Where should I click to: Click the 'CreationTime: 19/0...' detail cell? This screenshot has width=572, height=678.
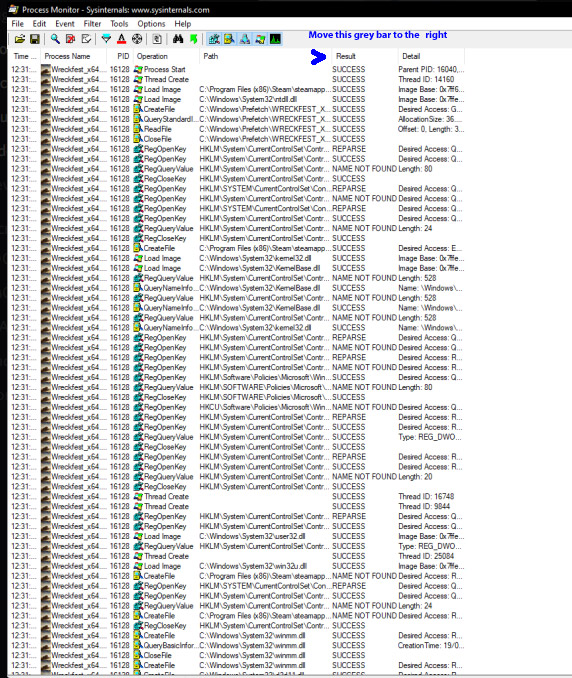tap(431, 646)
